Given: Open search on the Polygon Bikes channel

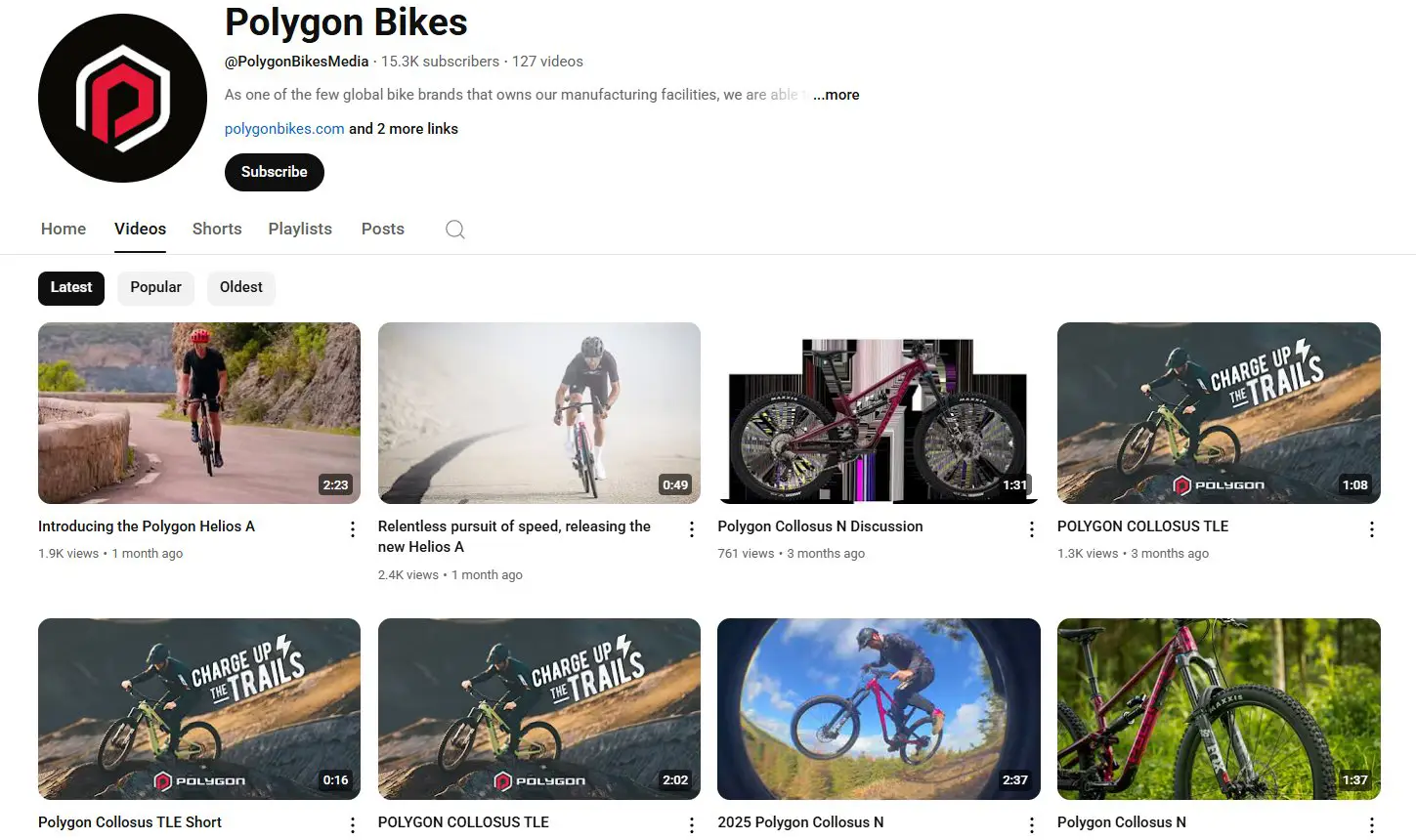Looking at the screenshot, I should (455, 229).
